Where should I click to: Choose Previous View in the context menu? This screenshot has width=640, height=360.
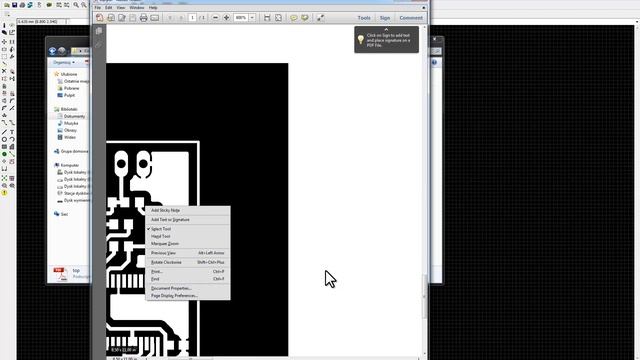pyautogui.click(x=188, y=253)
